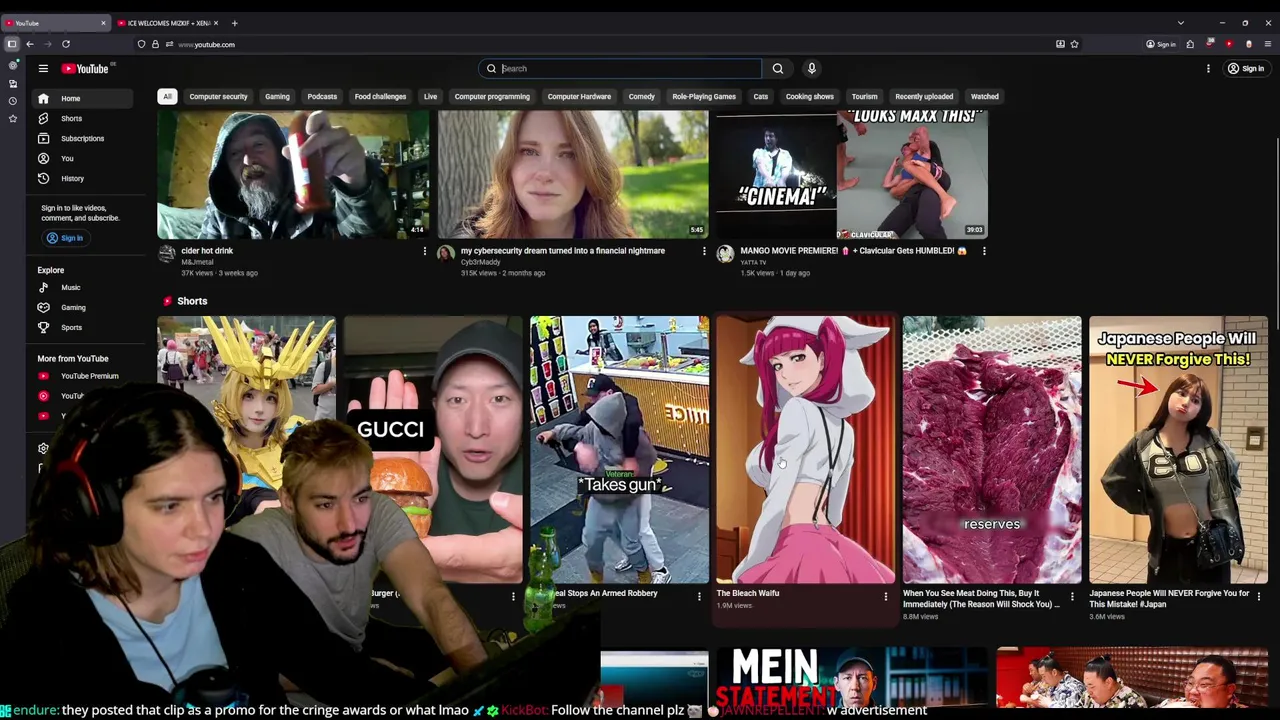
Task: Open YouTube settings three-dot menu
Action: [1208, 68]
